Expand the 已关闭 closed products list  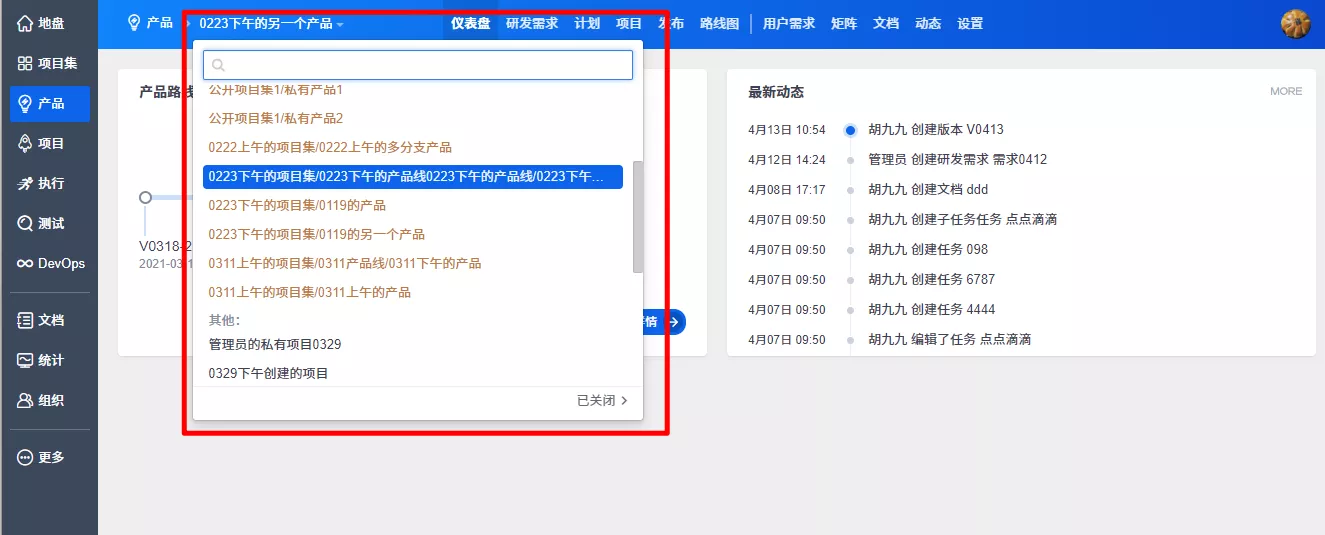[x=602, y=401]
